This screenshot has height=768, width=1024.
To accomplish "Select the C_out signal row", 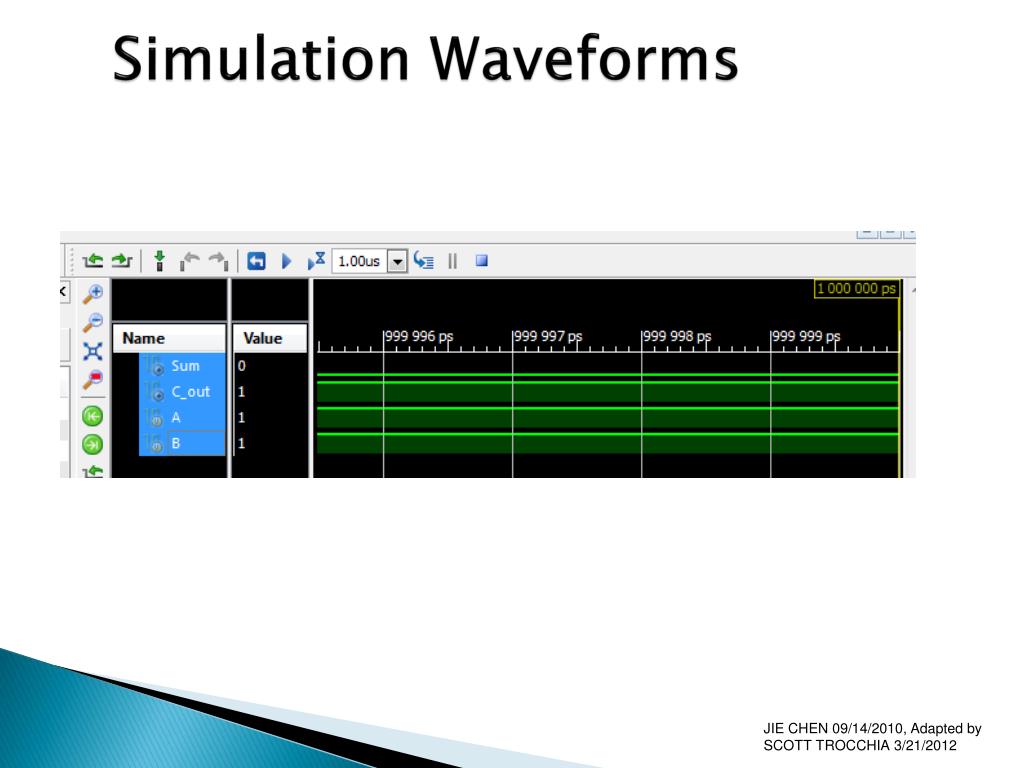I will (x=182, y=392).
